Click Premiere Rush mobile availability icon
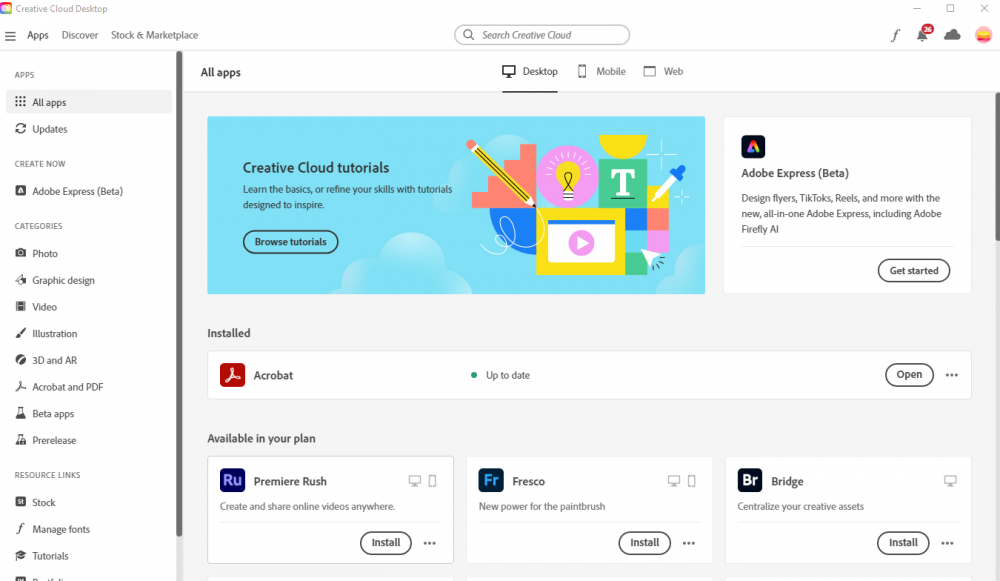Viewport: 1000px width, 581px height. 432,481
